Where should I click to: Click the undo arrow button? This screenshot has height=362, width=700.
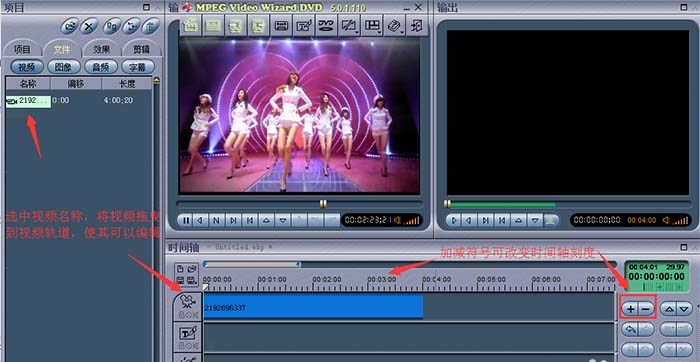(x=630, y=329)
